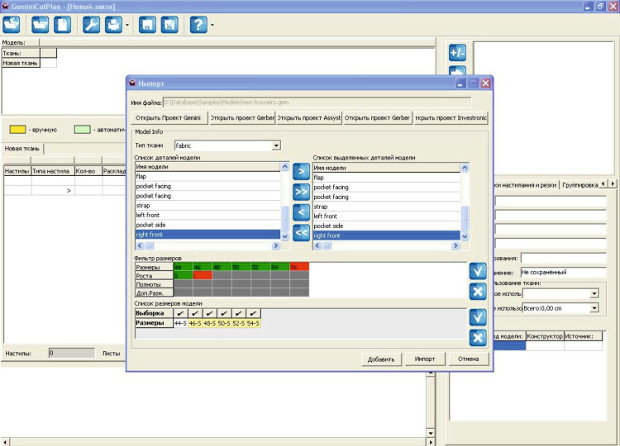Click the printer icon in the toolbar
Screen dimensions: 620x446
115,23
